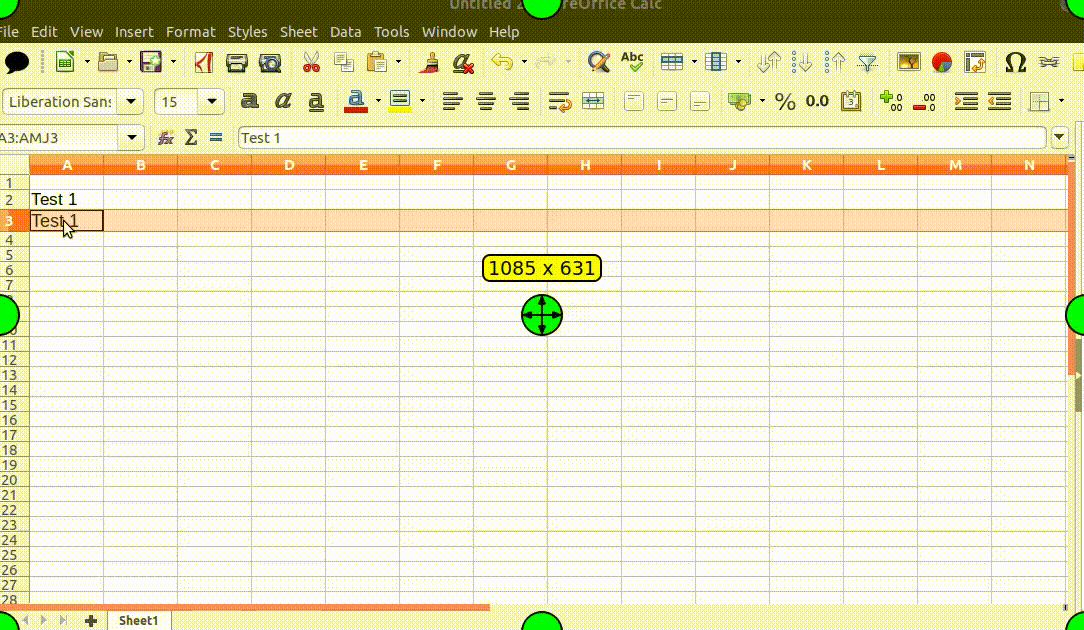
Task: Toggle bold formatting
Action: (x=249, y=101)
